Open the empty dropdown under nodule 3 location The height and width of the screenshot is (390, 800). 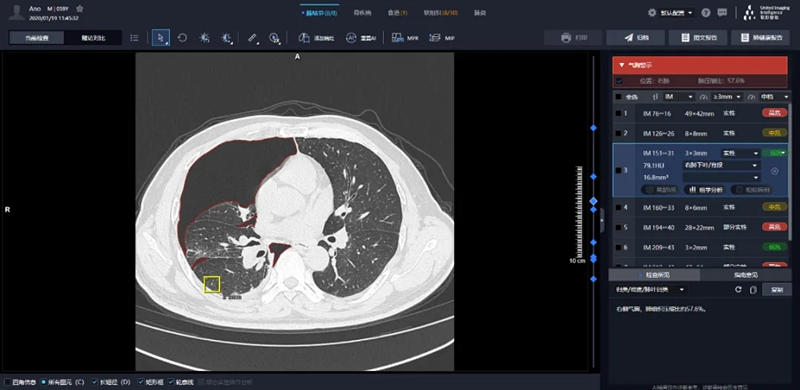(x=721, y=177)
